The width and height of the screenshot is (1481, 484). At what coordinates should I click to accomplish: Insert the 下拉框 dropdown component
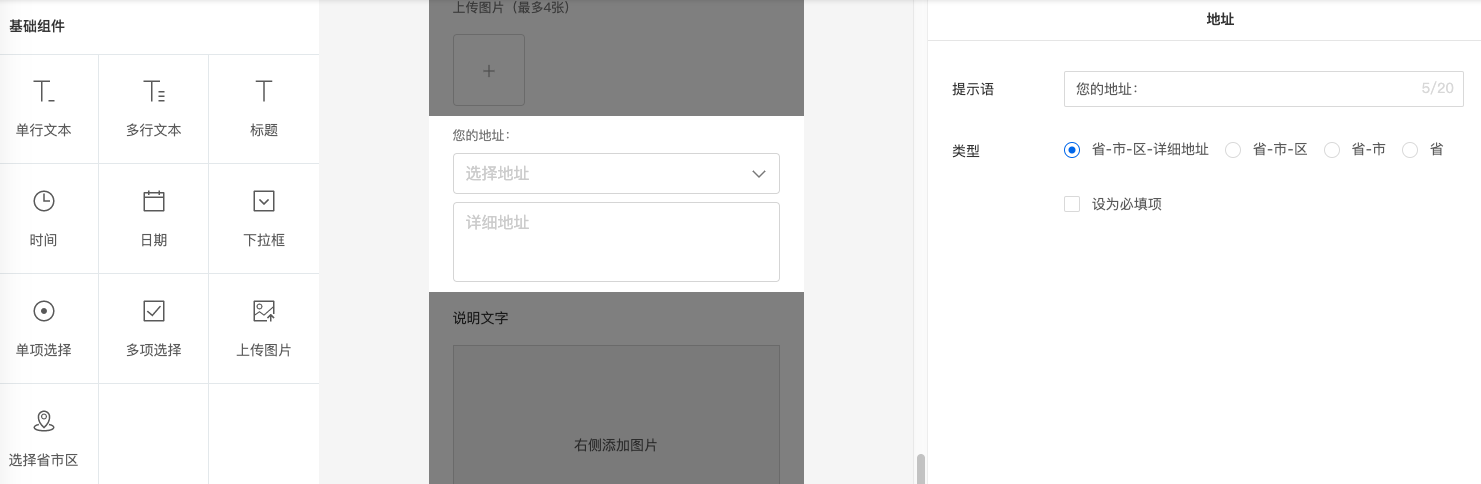tap(264, 219)
